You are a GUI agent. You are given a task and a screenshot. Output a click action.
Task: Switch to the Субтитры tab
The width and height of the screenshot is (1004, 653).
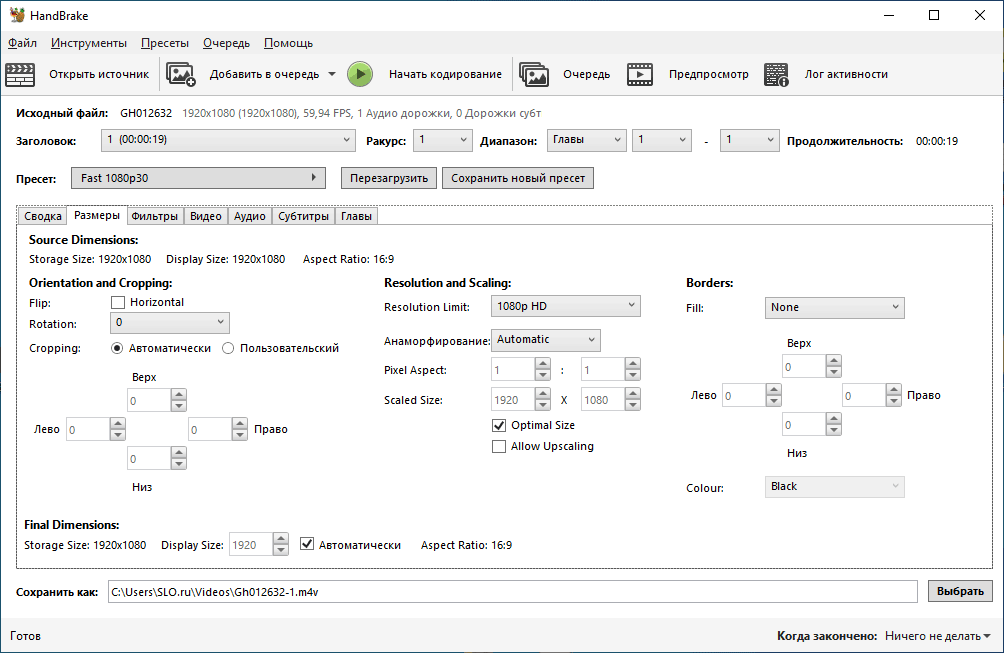[x=304, y=216]
